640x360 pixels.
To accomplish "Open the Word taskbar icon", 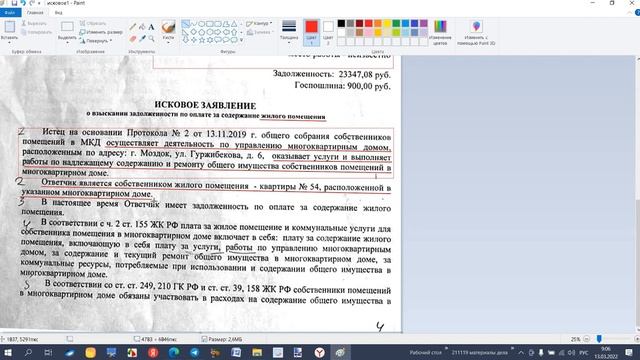I will (236, 352).
